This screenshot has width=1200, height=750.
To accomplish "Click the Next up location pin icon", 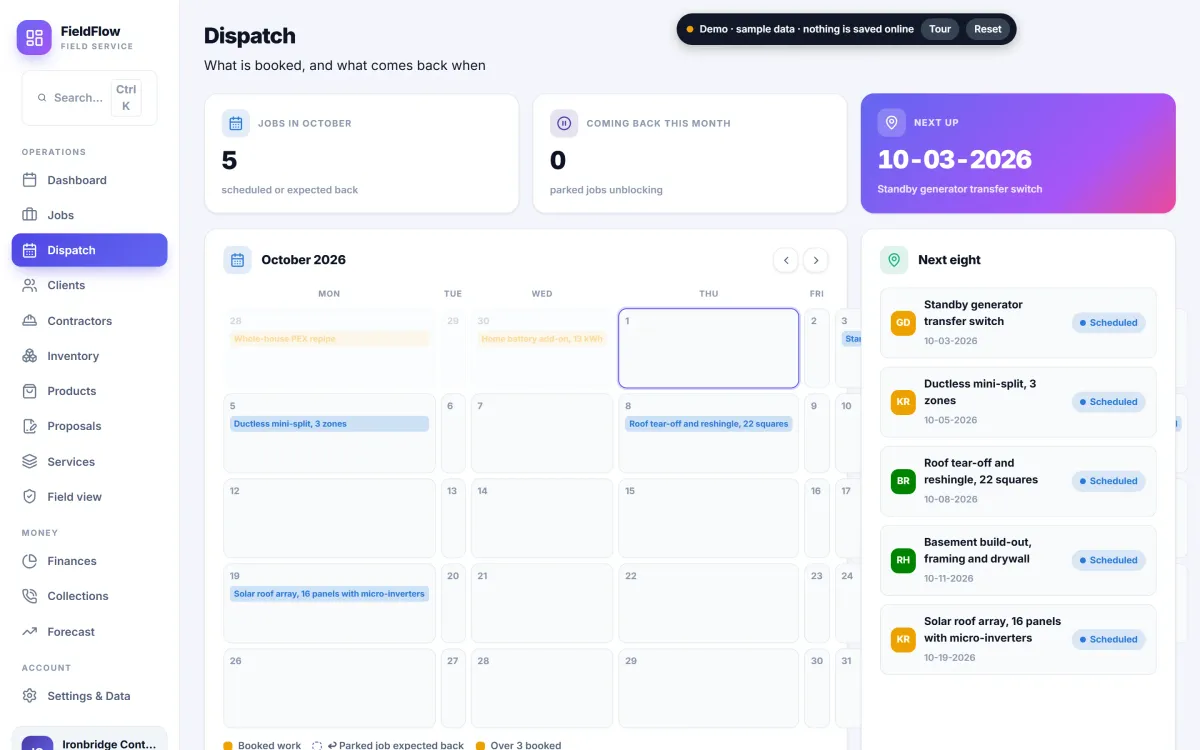I will (892, 122).
